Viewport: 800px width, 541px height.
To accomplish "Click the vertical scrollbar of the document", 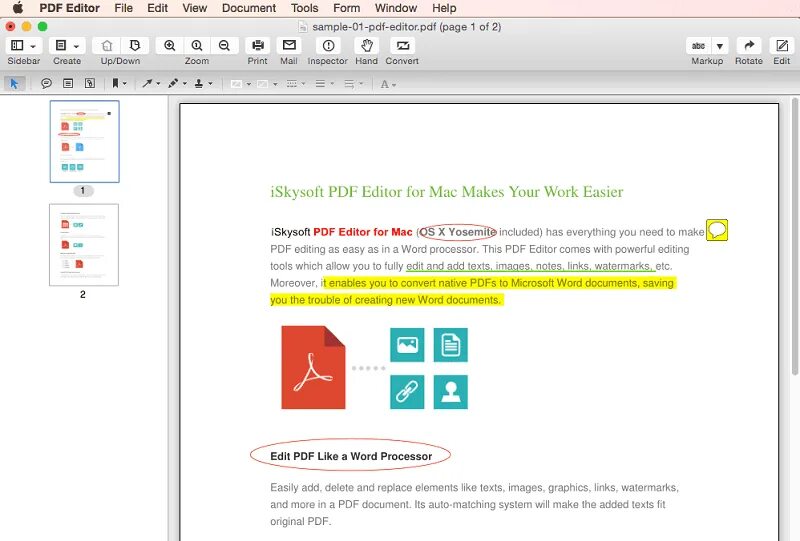I will coord(795,237).
